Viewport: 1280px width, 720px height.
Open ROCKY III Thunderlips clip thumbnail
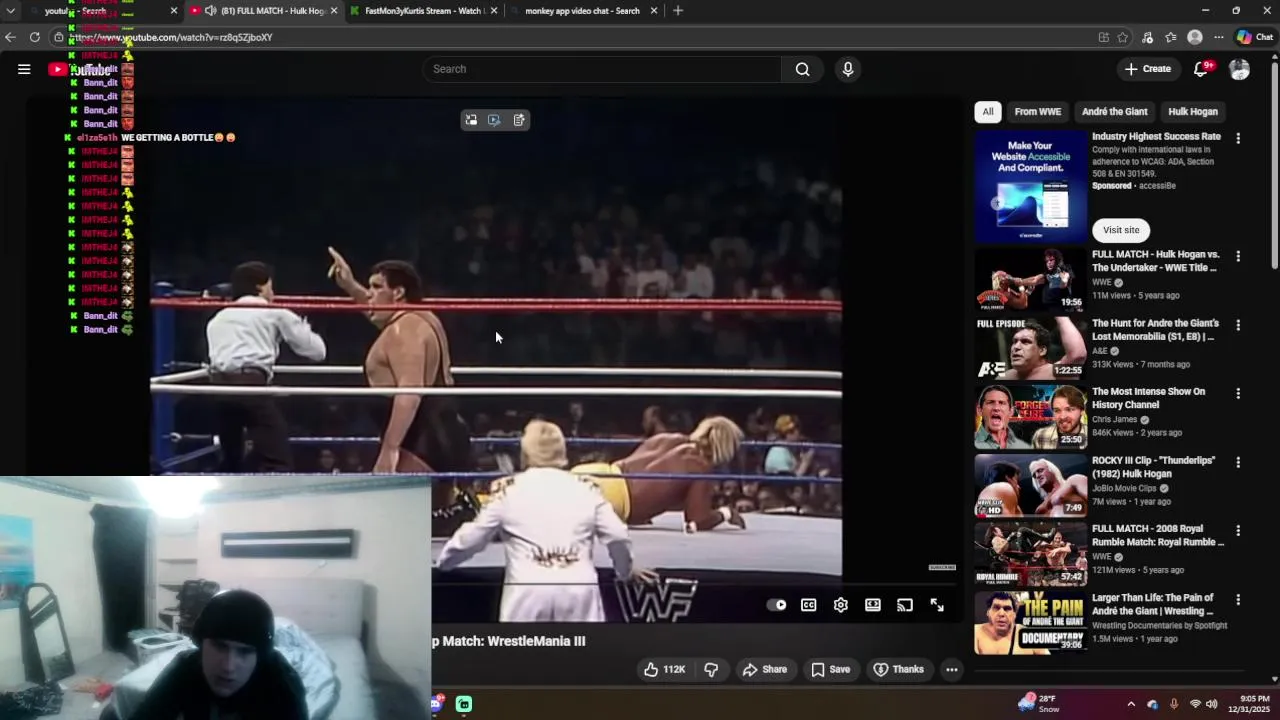point(1031,485)
